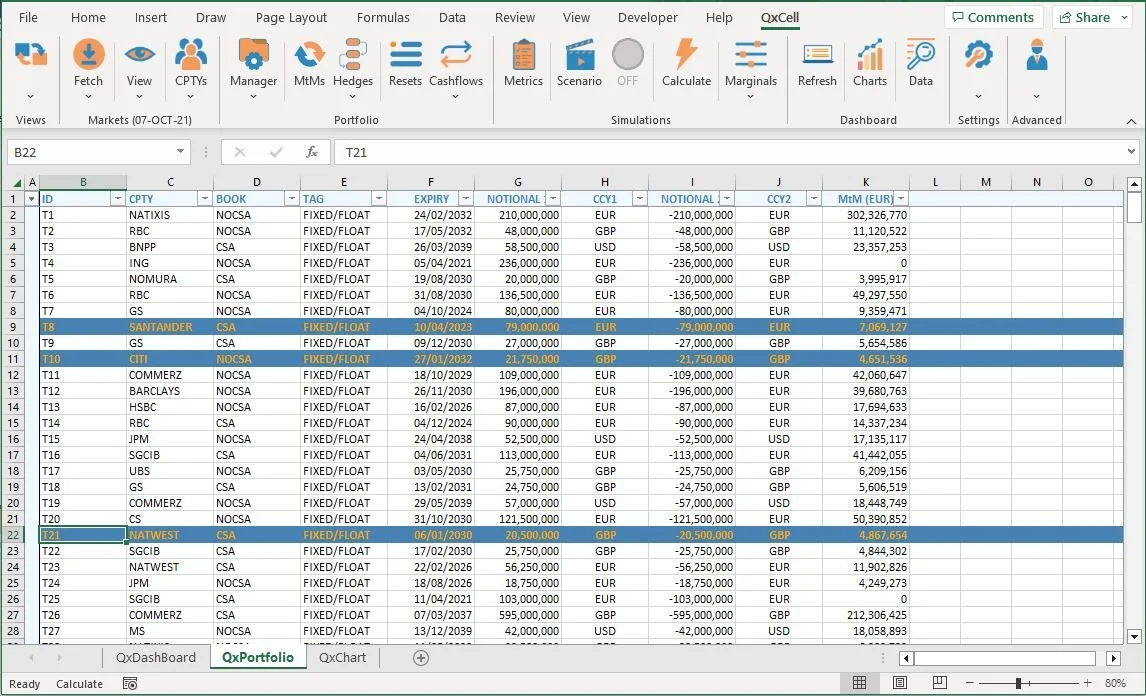
Task: Click the CPTYs people icon
Action: (191, 55)
